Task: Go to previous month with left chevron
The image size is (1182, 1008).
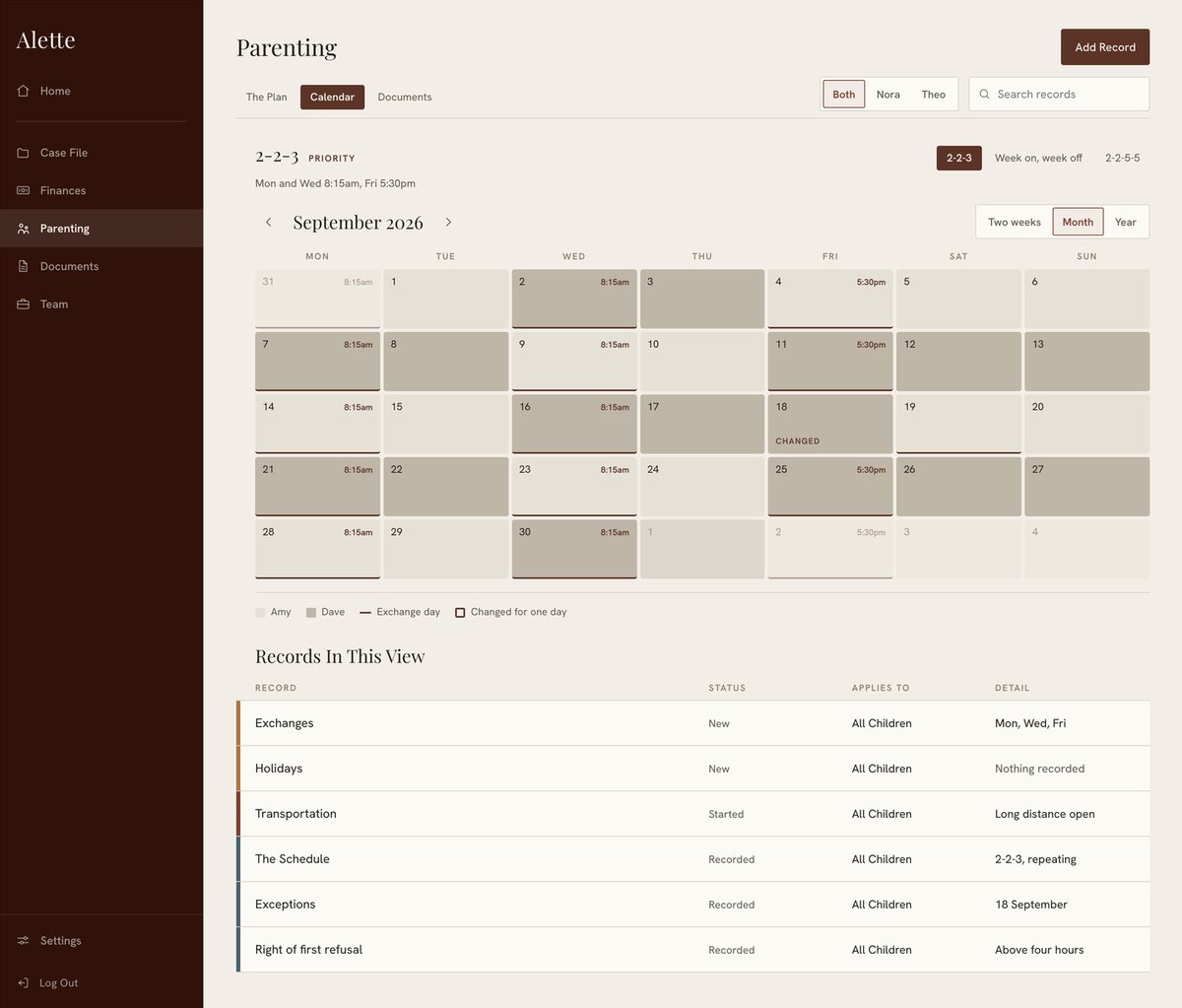Action: click(268, 223)
